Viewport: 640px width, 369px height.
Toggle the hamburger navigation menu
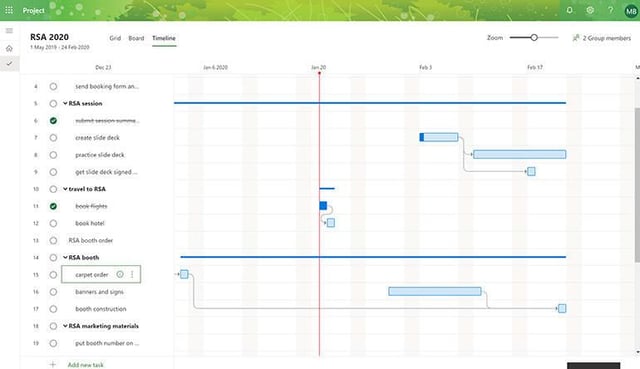click(x=9, y=31)
